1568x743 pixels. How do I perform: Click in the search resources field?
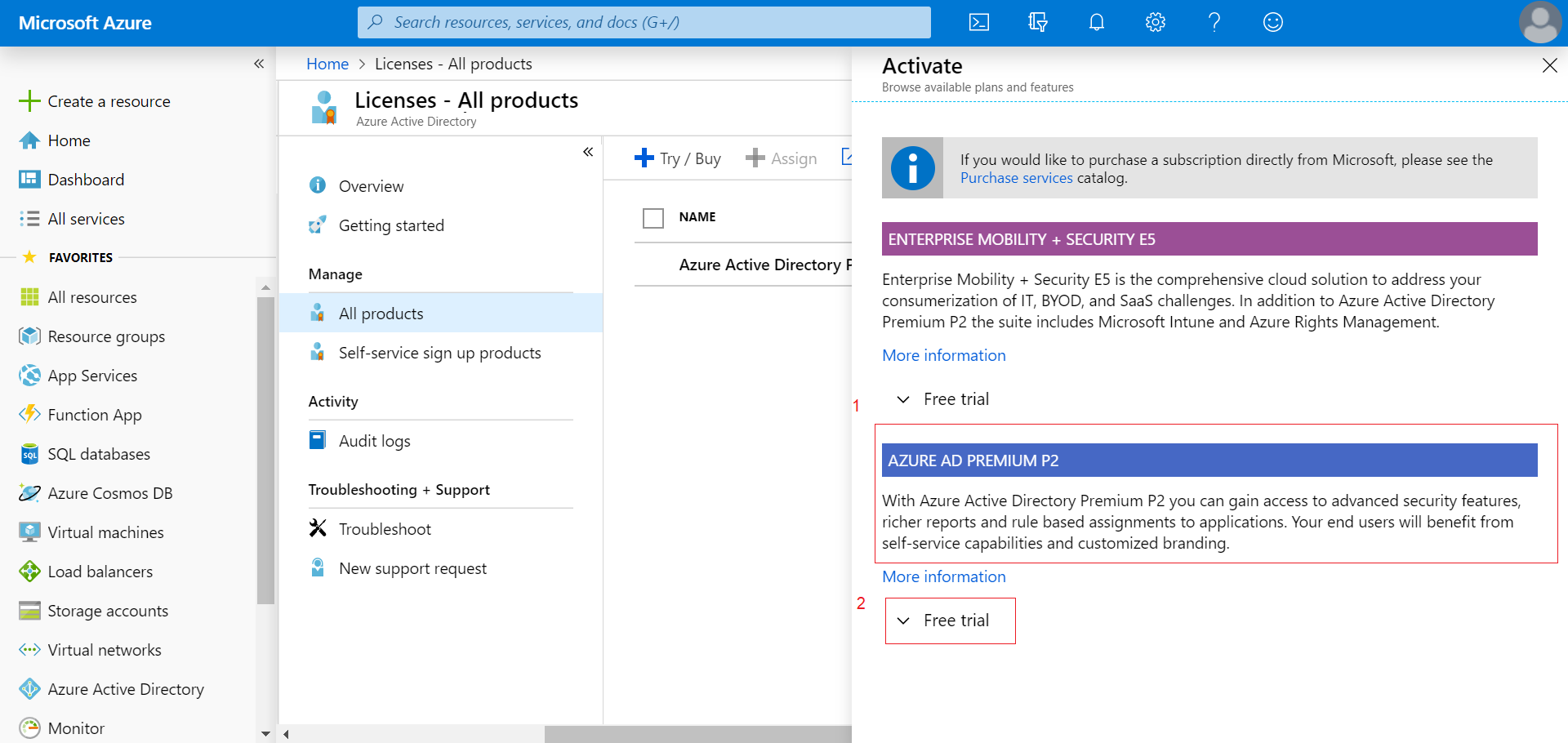pos(644,22)
